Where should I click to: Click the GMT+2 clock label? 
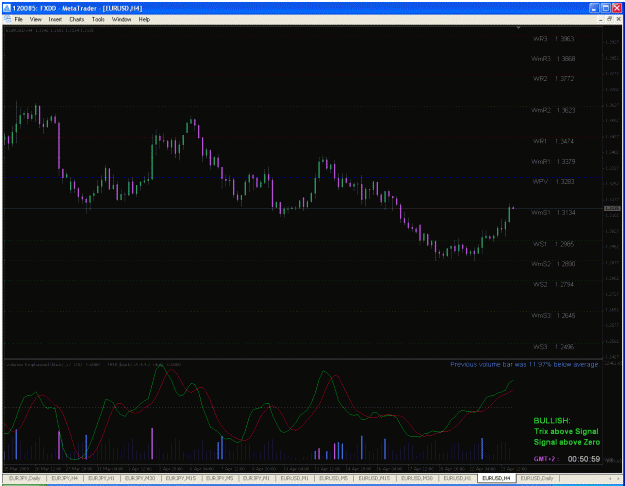tap(546, 459)
